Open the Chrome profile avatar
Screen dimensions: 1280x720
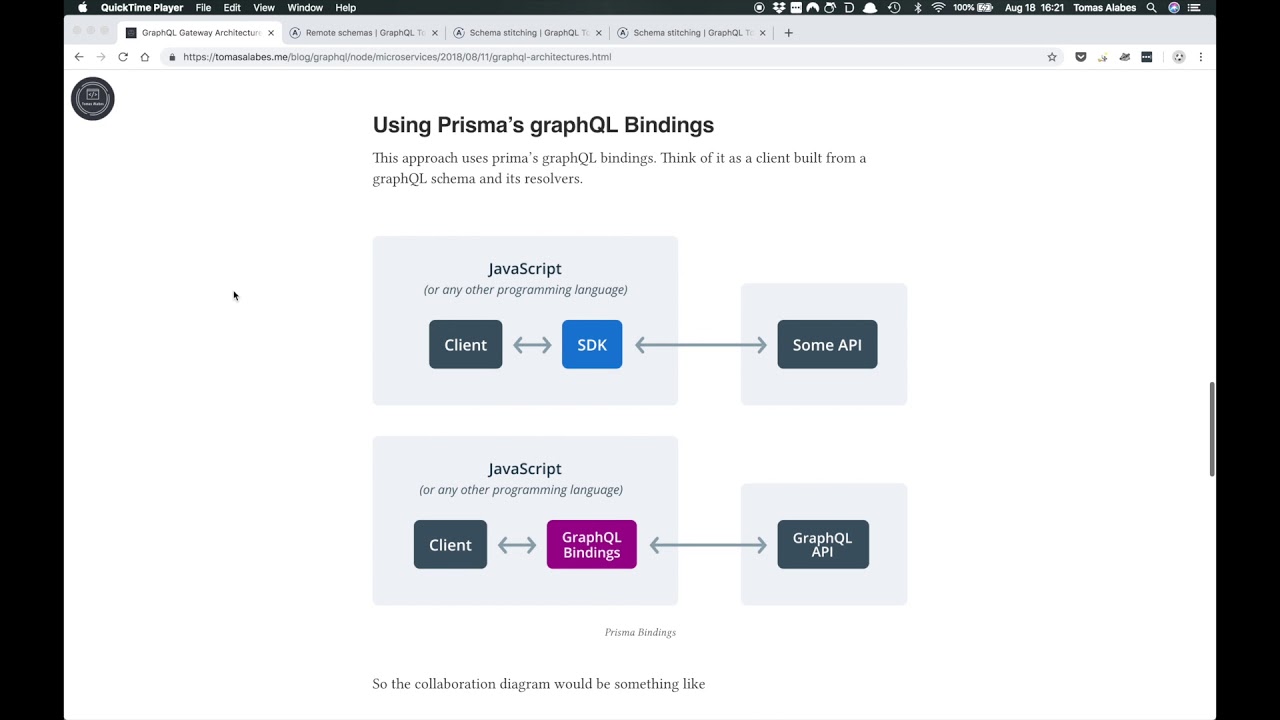coord(1179,57)
